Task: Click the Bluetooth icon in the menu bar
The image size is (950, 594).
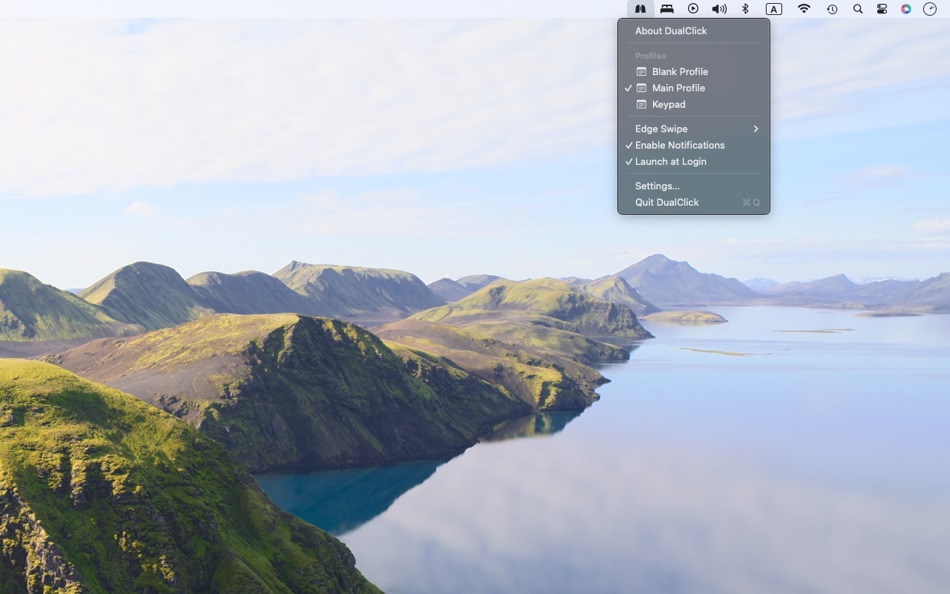Action: pyautogui.click(x=745, y=9)
